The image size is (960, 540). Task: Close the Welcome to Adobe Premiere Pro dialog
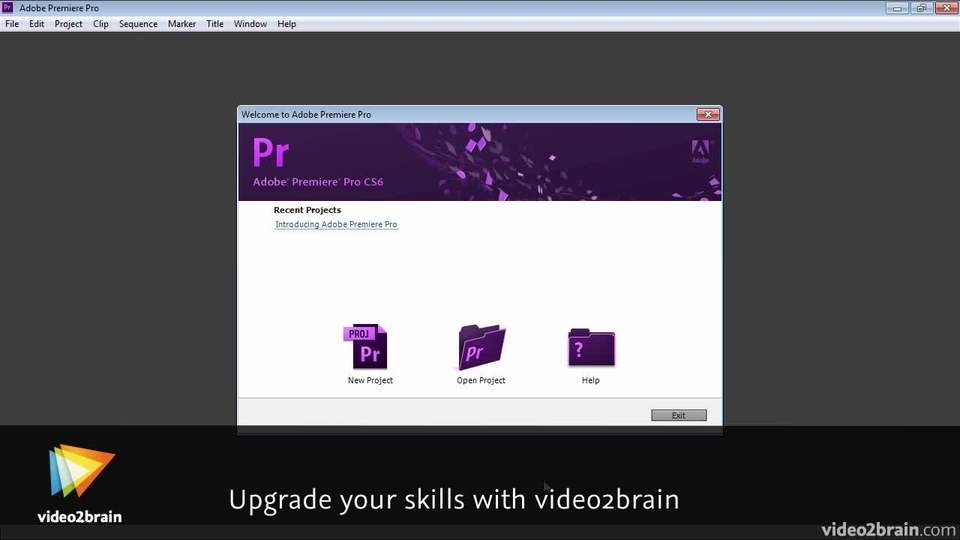coord(708,114)
